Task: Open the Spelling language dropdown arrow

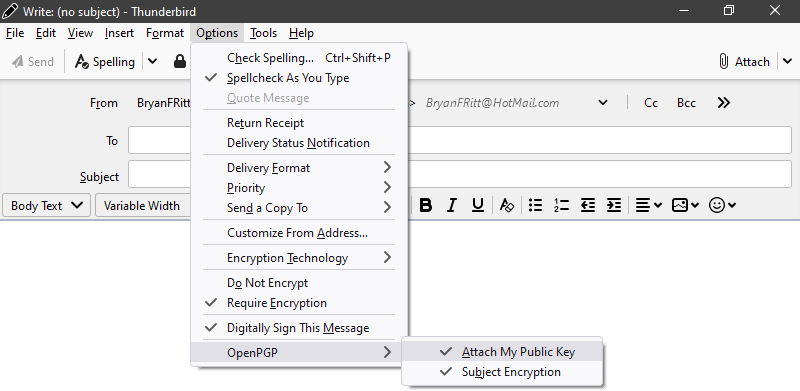Action: 152,62
